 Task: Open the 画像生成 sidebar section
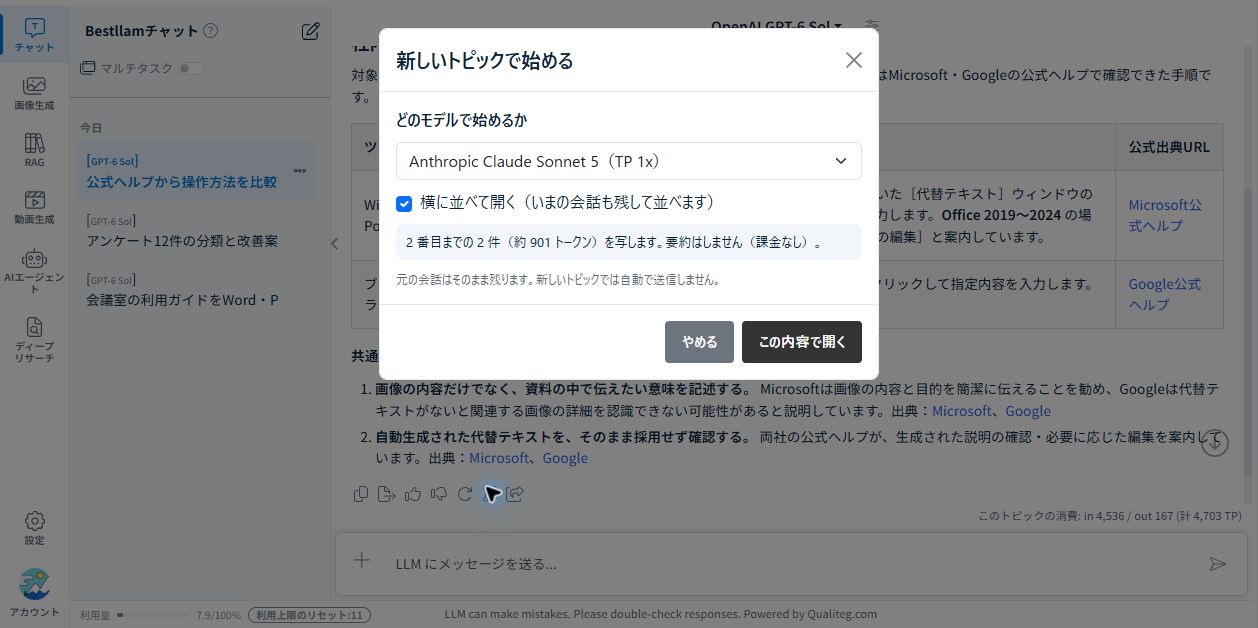tap(34, 93)
